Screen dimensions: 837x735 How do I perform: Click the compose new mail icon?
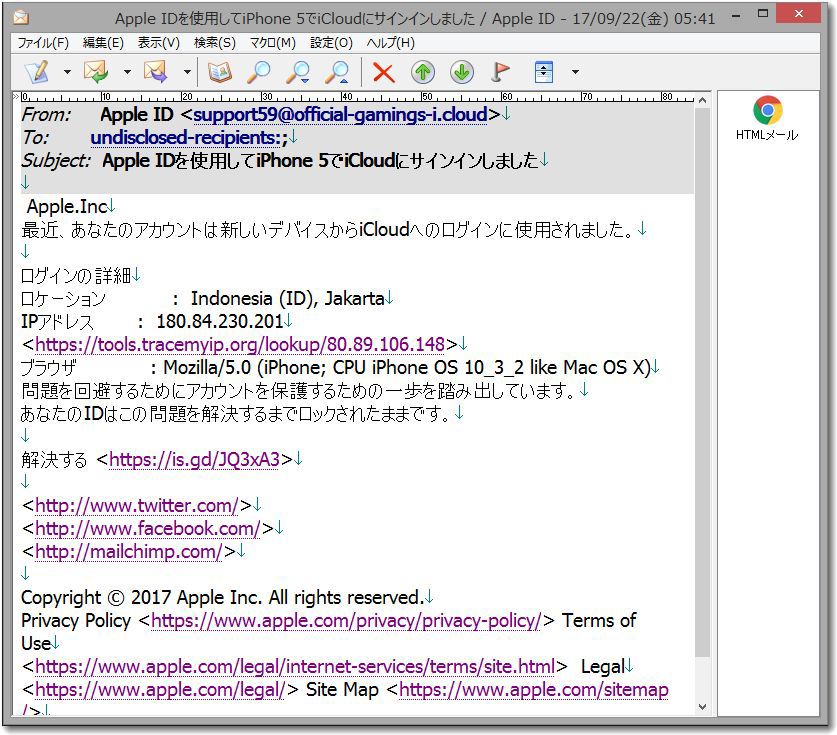point(36,72)
